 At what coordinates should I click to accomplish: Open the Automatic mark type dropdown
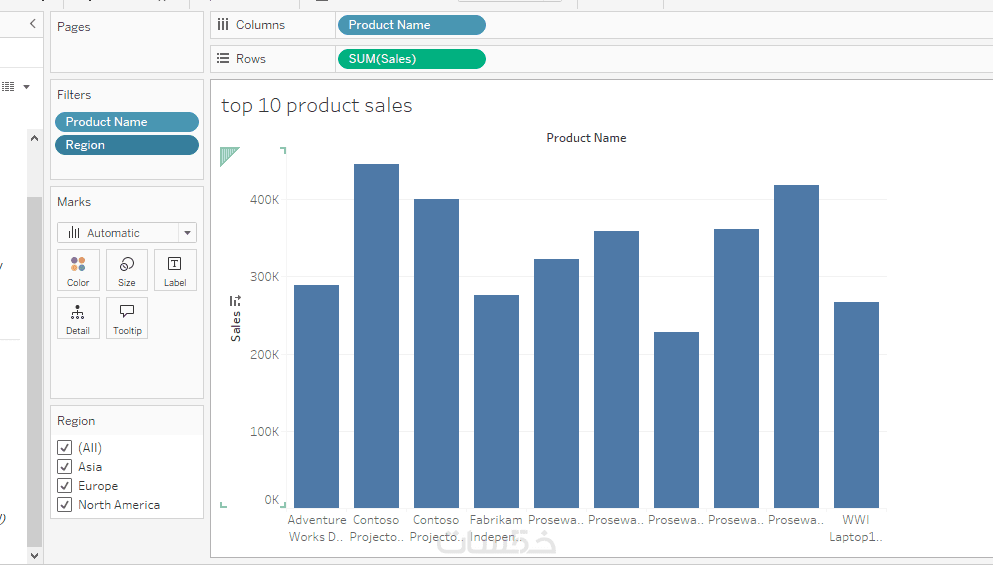[127, 233]
